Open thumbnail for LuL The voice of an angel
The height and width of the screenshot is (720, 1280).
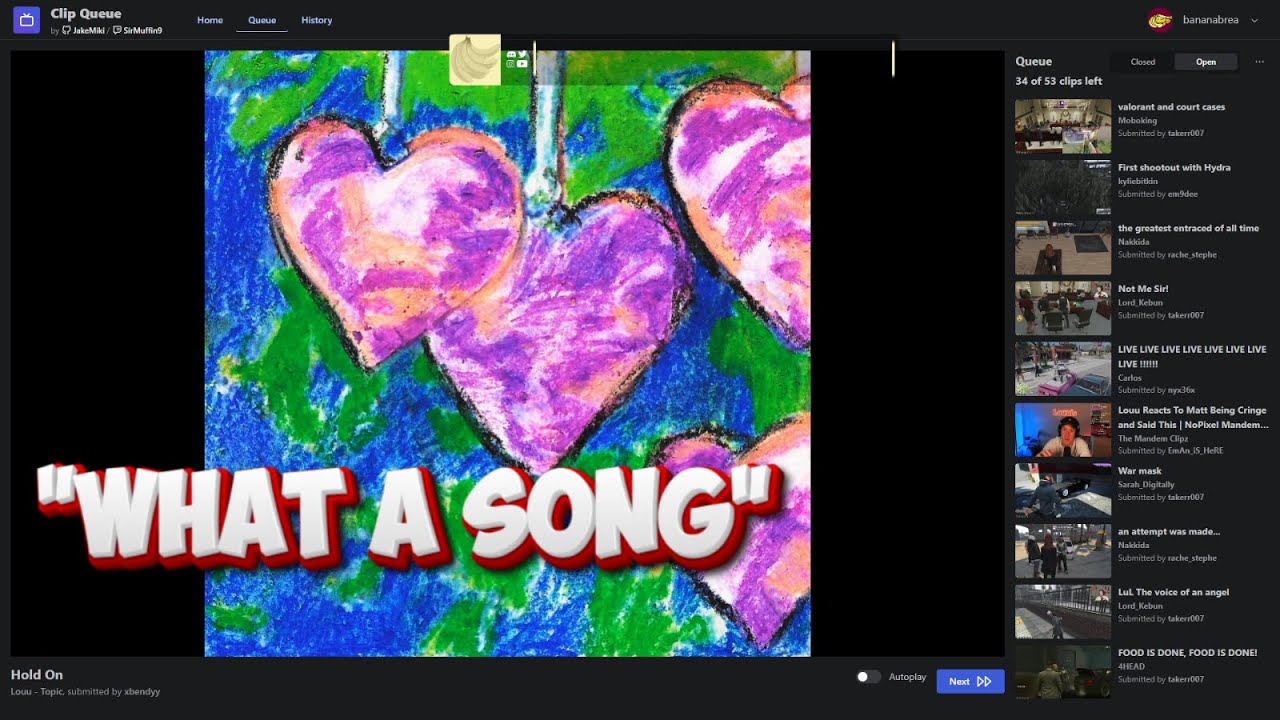tap(1063, 612)
